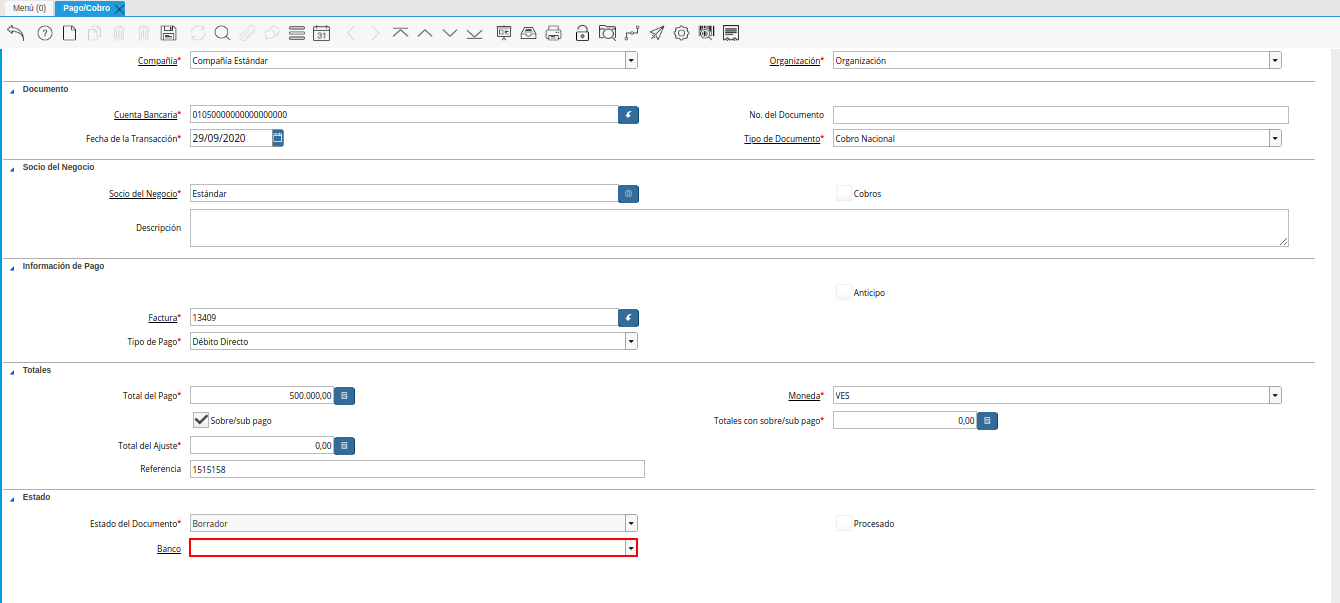Click the padlock icon in toolbar

(582, 33)
